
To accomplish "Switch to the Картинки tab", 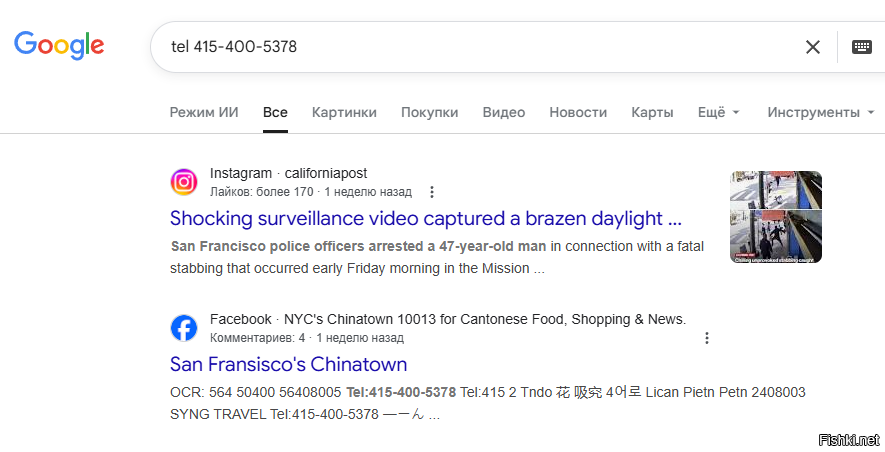I will tap(344, 112).
